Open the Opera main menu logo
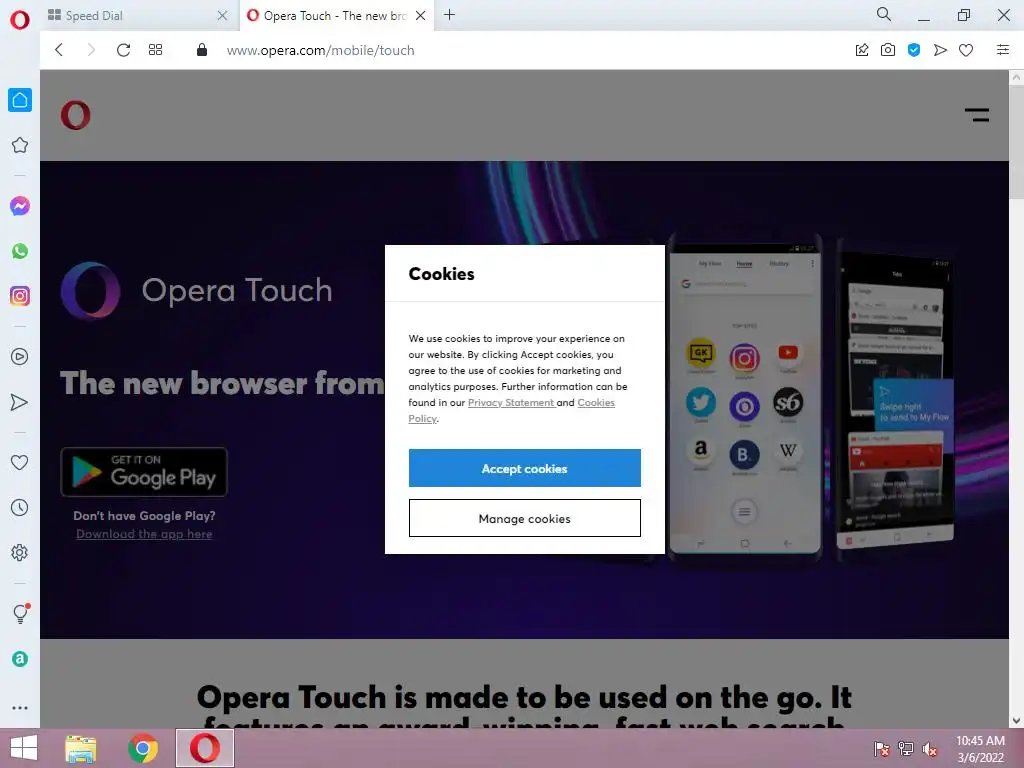This screenshot has width=1024, height=768. click(20, 20)
